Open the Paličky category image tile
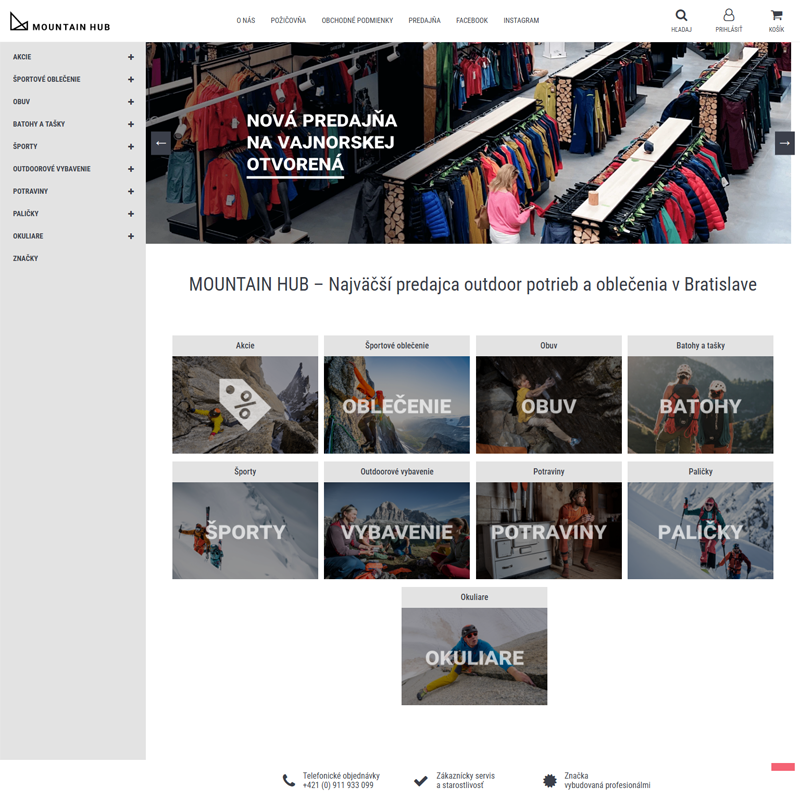Image resolution: width=800 pixels, height=800 pixels. (700, 531)
